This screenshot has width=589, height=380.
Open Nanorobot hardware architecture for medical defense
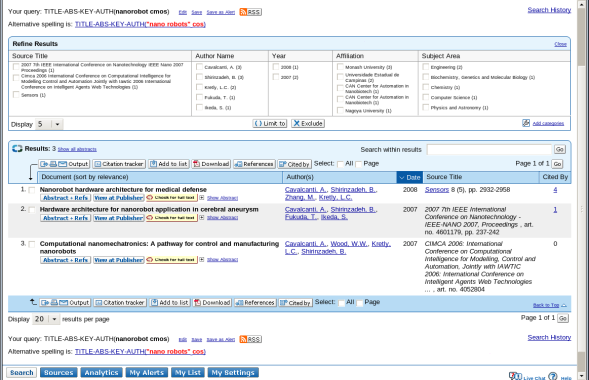coord(123,190)
